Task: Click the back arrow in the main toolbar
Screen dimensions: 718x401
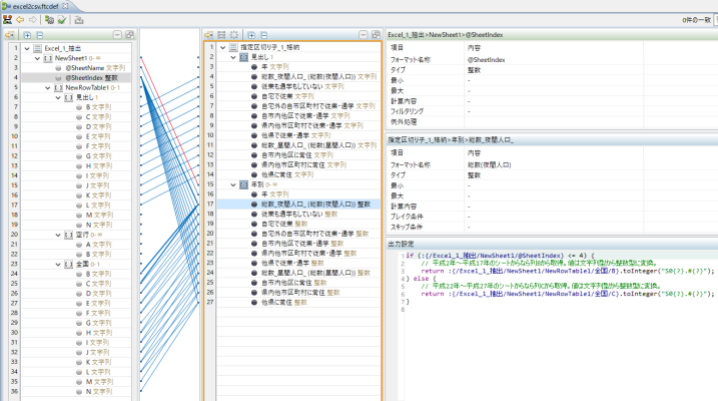Action: tap(20, 19)
